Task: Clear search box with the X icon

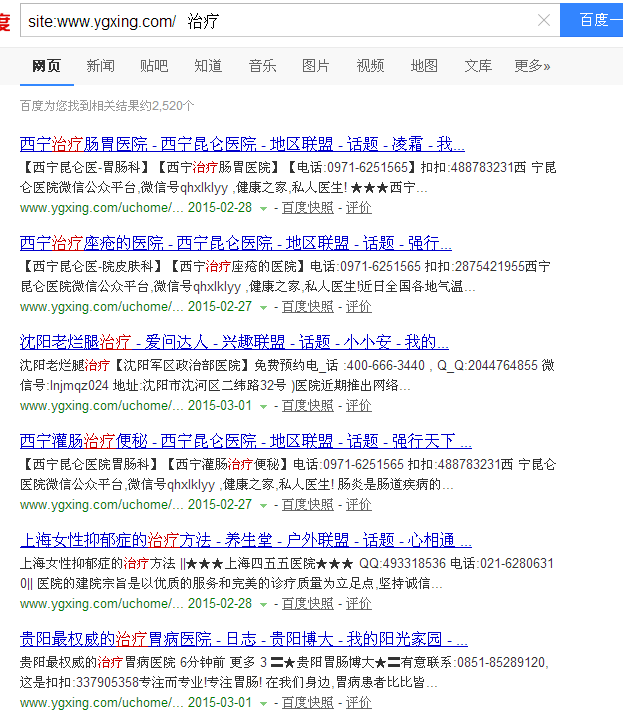Action: tap(543, 20)
